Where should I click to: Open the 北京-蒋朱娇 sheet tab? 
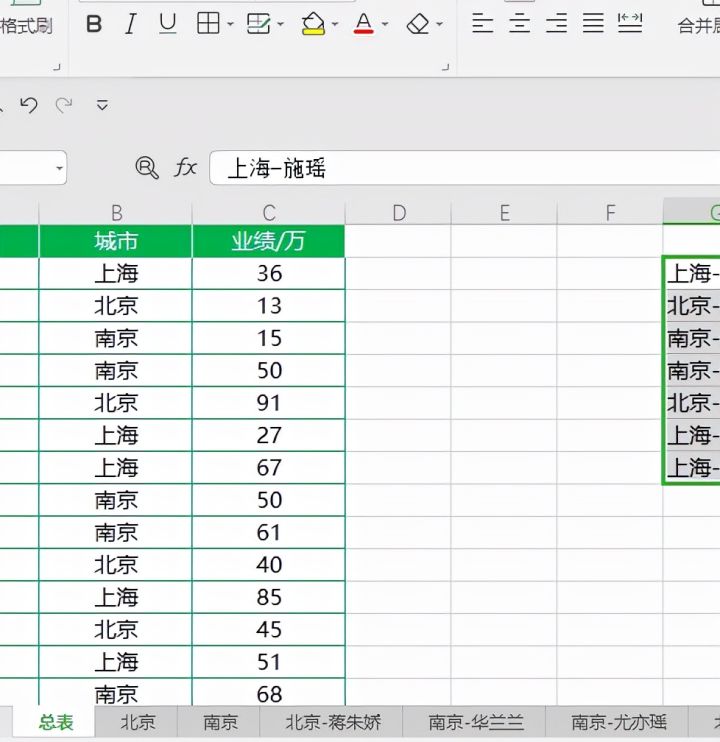(x=333, y=723)
